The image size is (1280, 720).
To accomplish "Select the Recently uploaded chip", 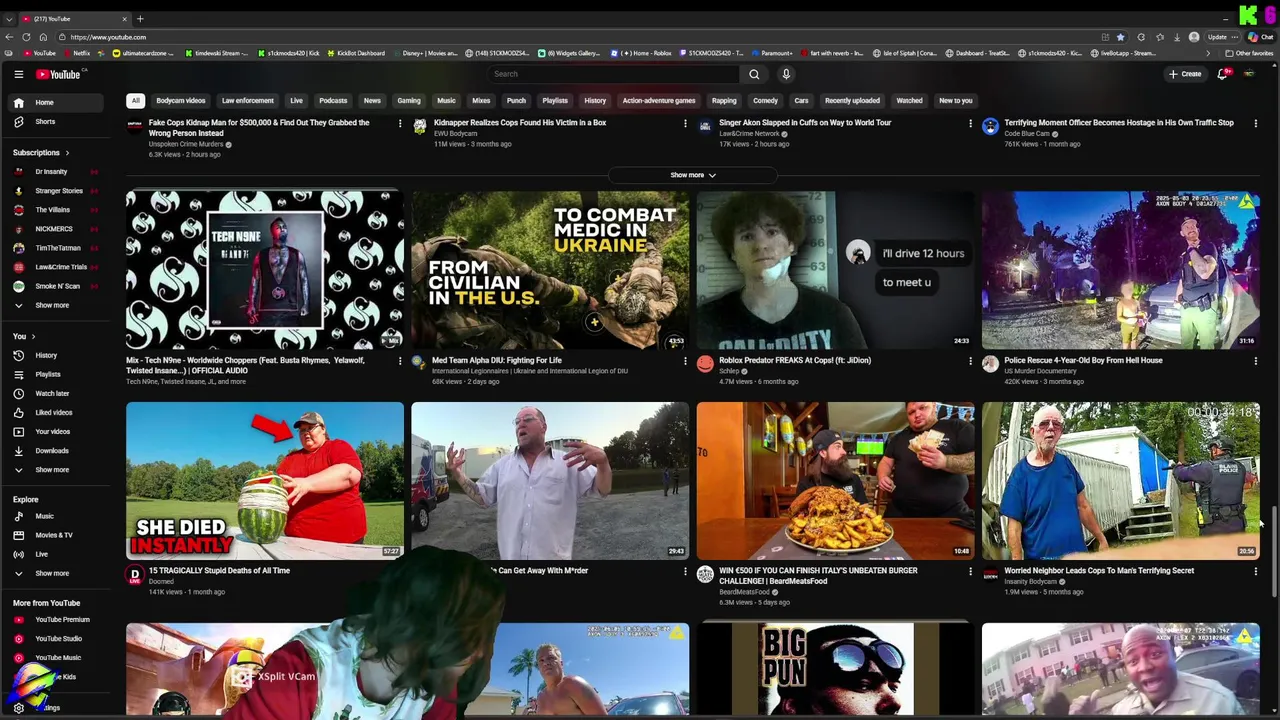I will coord(852,100).
